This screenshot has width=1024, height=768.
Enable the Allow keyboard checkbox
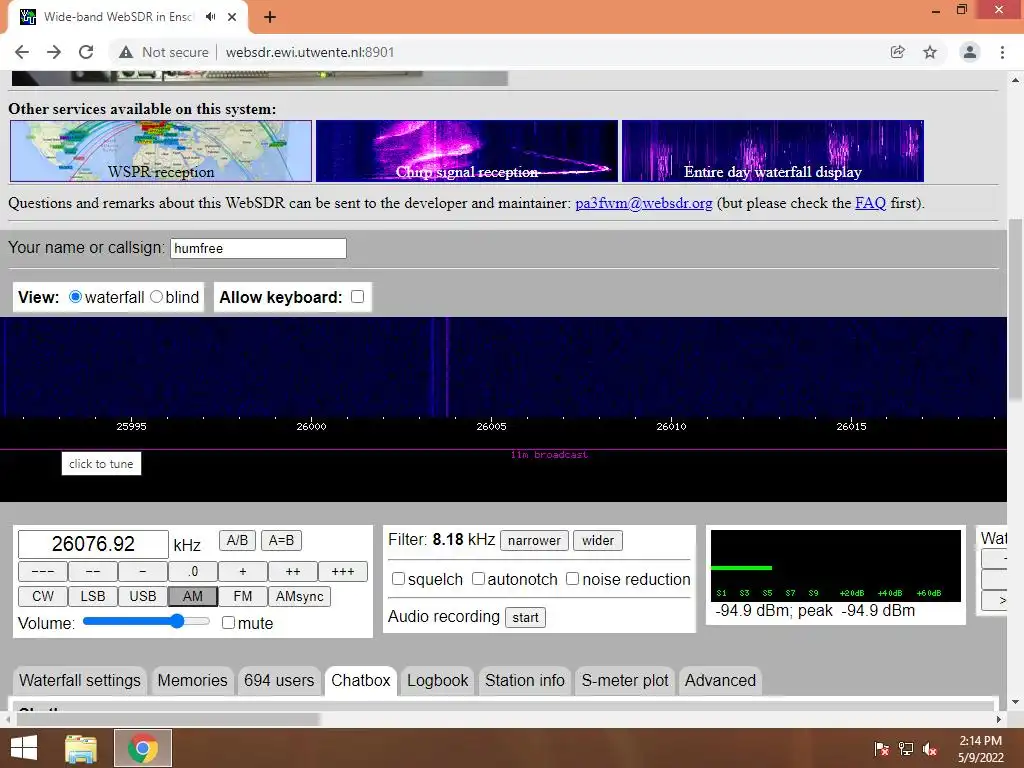[357, 296]
